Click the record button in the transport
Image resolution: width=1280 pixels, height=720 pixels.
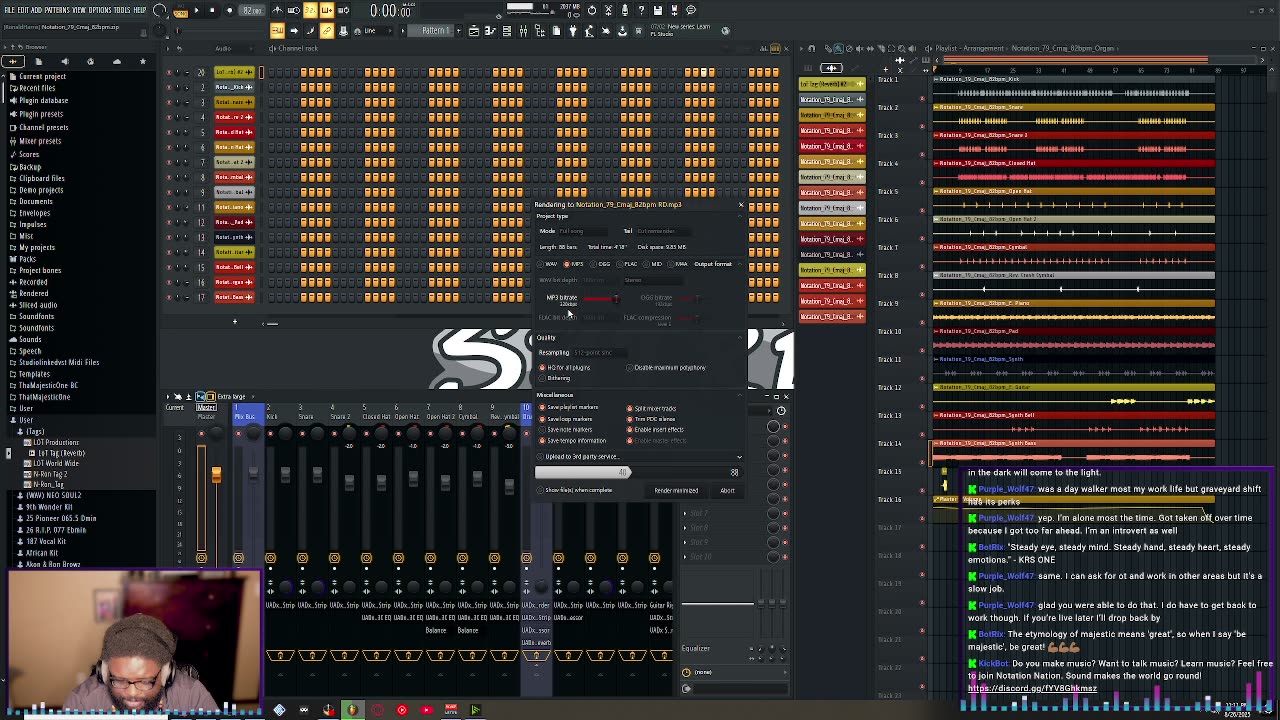pos(229,10)
